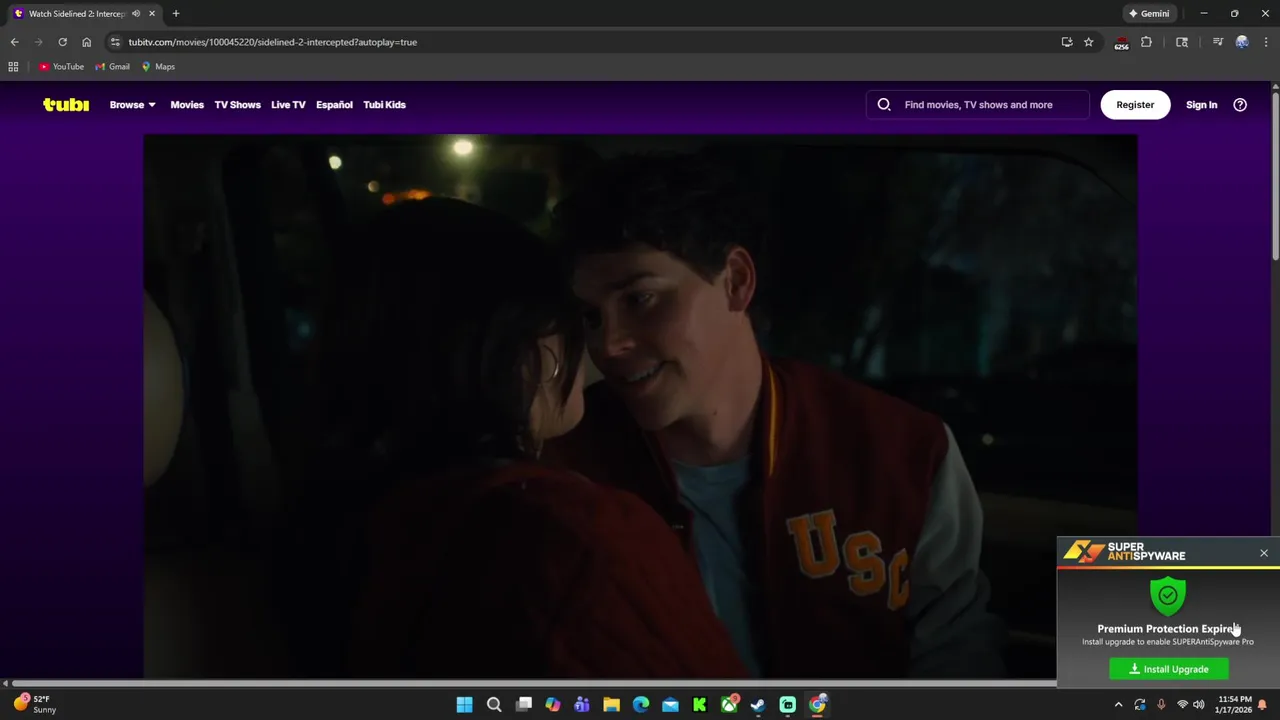The image size is (1280, 720).
Task: Bookmark this tab with star icon
Action: (1089, 42)
